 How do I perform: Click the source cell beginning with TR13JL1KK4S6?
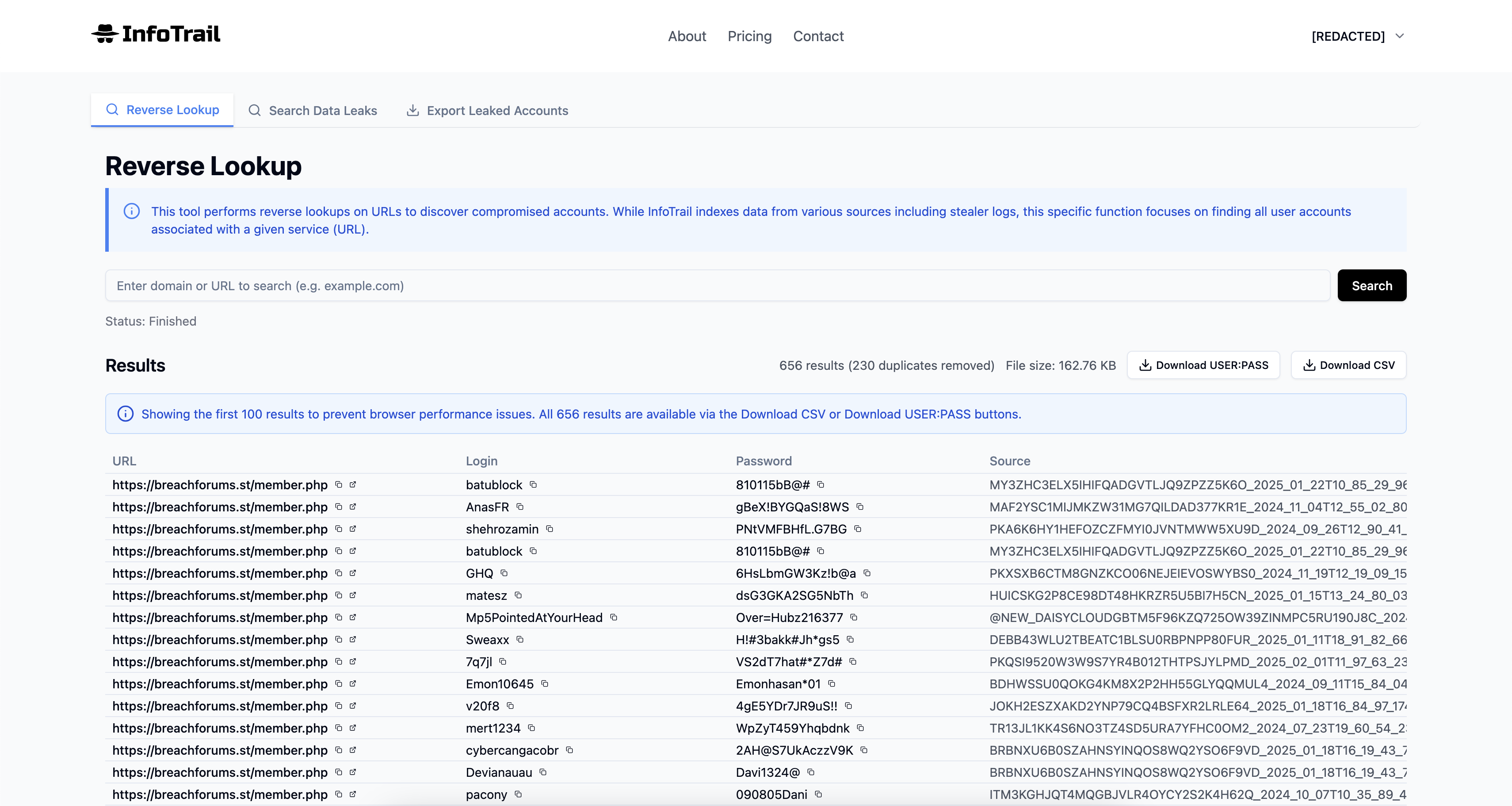point(1197,728)
